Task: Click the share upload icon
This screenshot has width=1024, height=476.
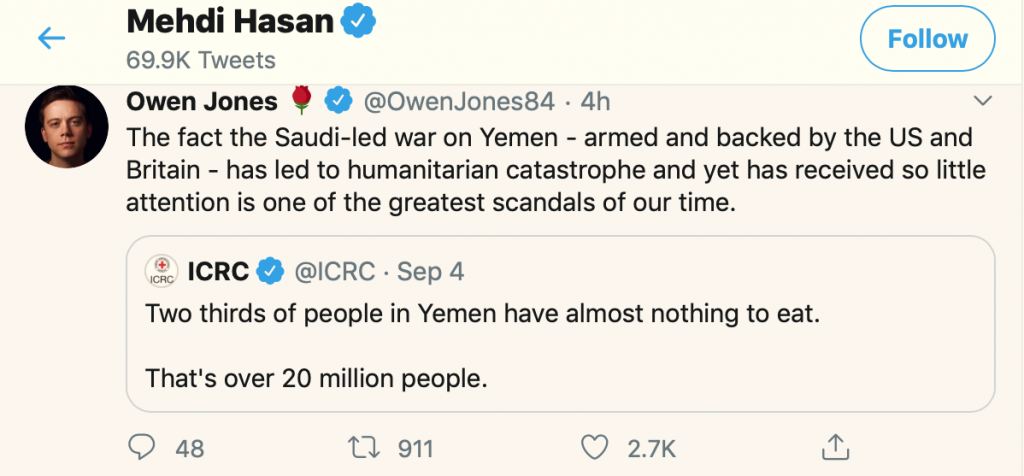Action: [x=835, y=447]
